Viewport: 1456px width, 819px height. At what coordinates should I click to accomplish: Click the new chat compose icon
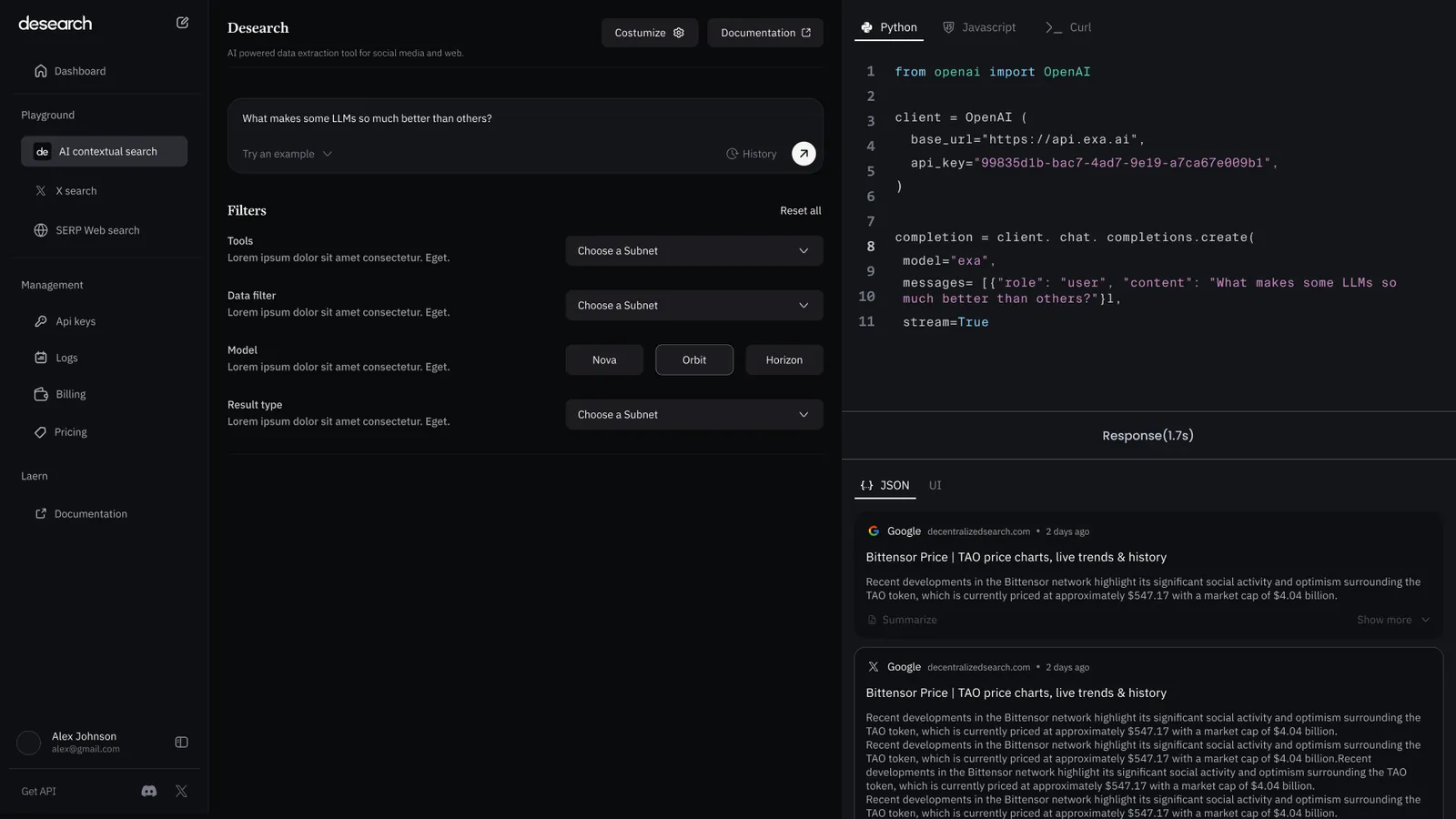click(x=182, y=23)
